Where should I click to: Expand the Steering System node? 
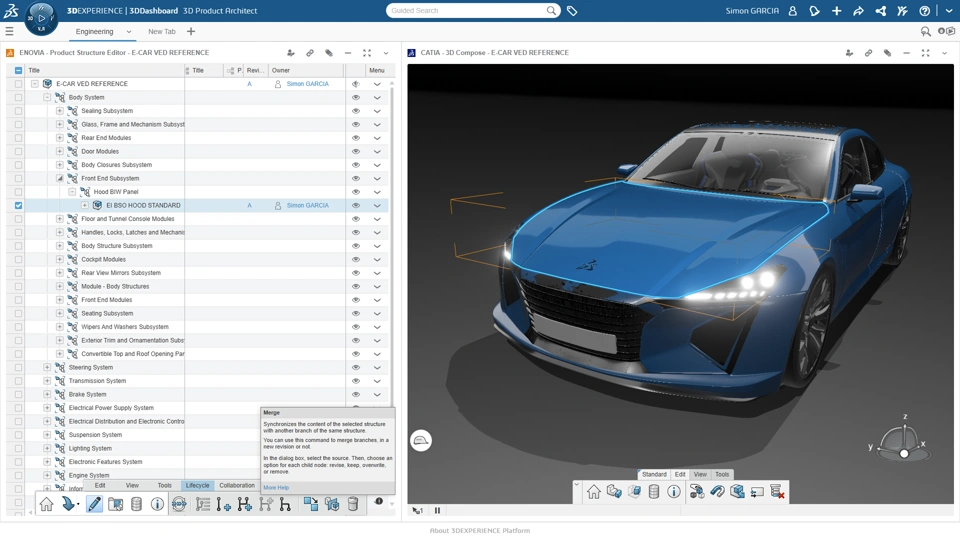tap(47, 367)
